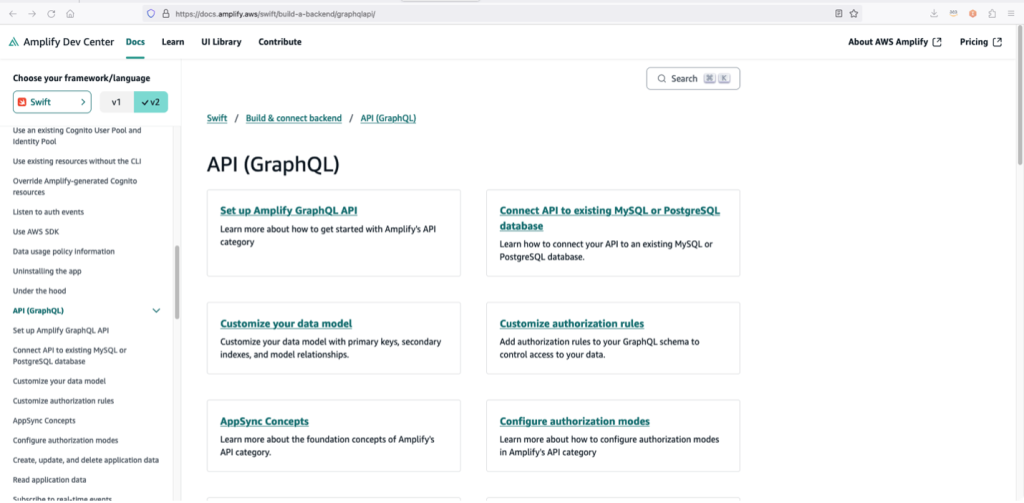This screenshot has height=503, width=1024.
Task: Open Configure authorization modes card link
Action: point(575,421)
